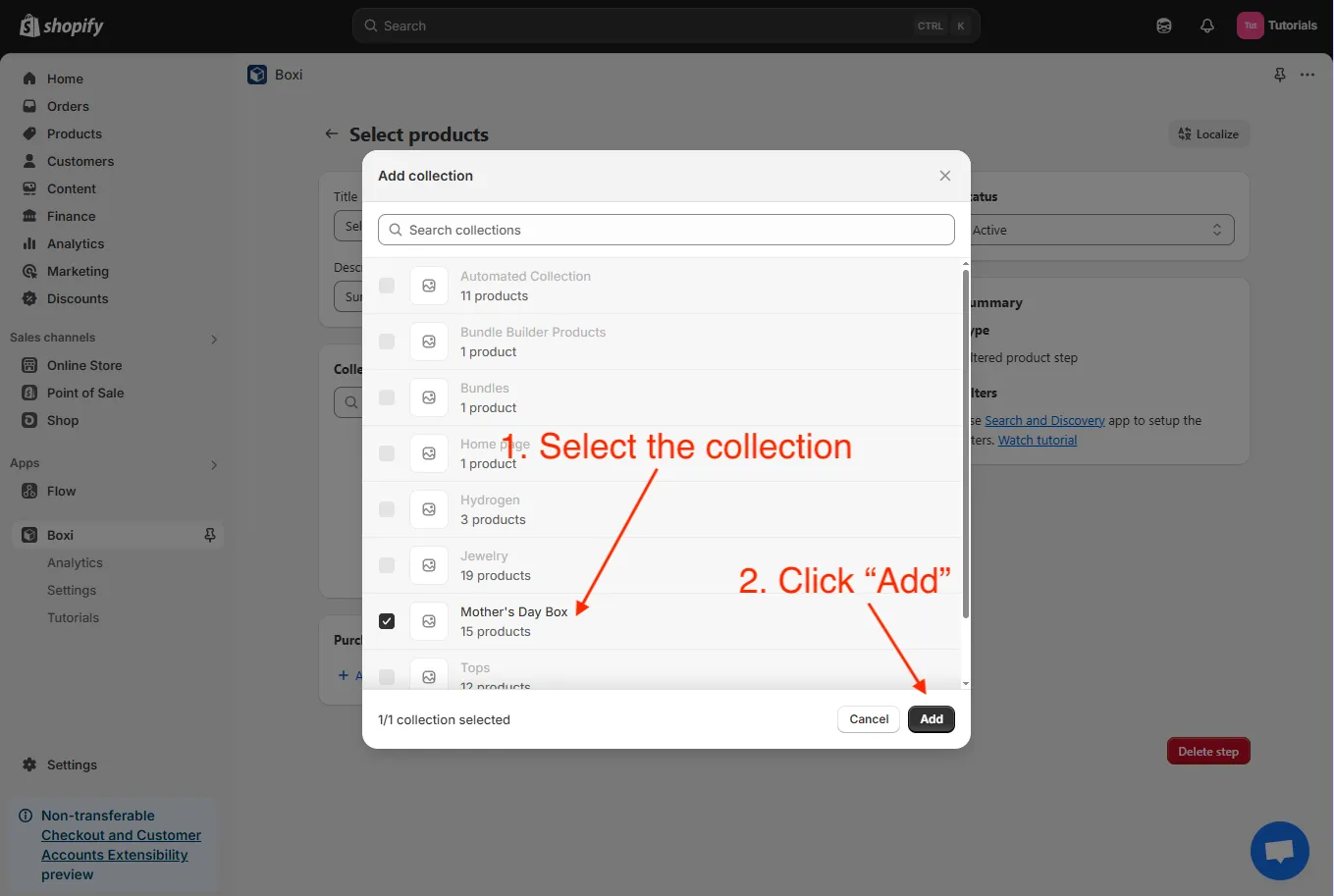Screen dimensions: 1334x896
Task: Open the Active status dropdown
Action: click(1101, 230)
